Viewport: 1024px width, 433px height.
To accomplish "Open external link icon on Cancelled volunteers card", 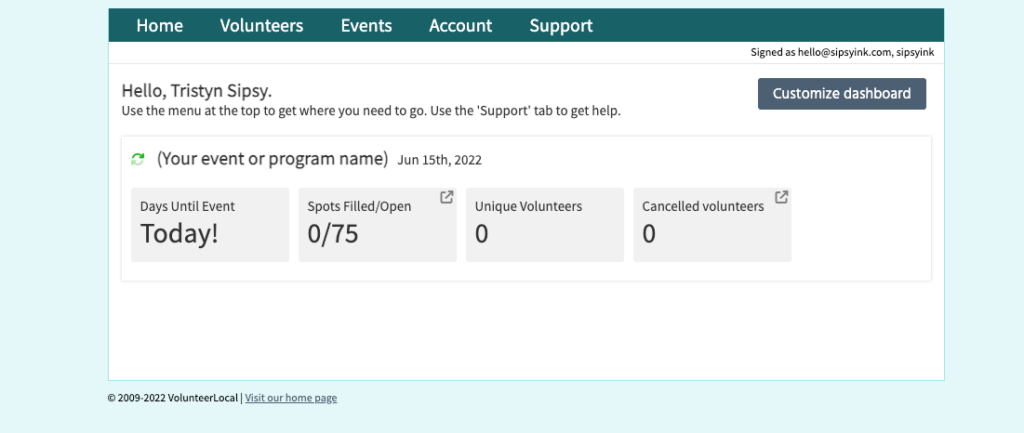I will tap(781, 197).
